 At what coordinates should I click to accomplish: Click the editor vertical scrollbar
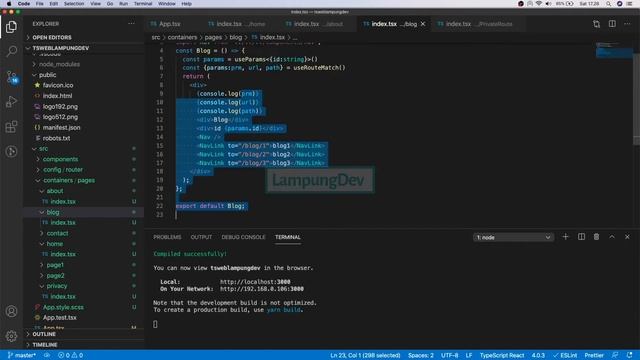point(636,98)
